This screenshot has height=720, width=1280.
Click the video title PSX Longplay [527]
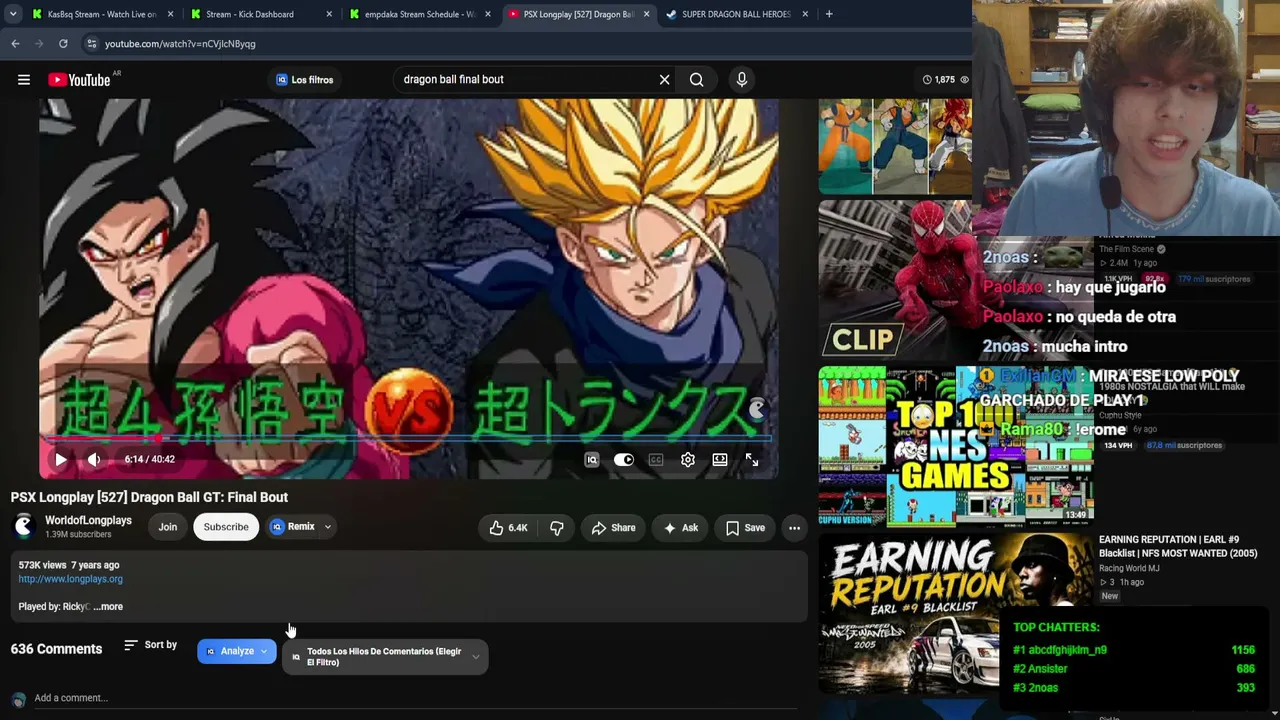pyautogui.click(x=149, y=497)
